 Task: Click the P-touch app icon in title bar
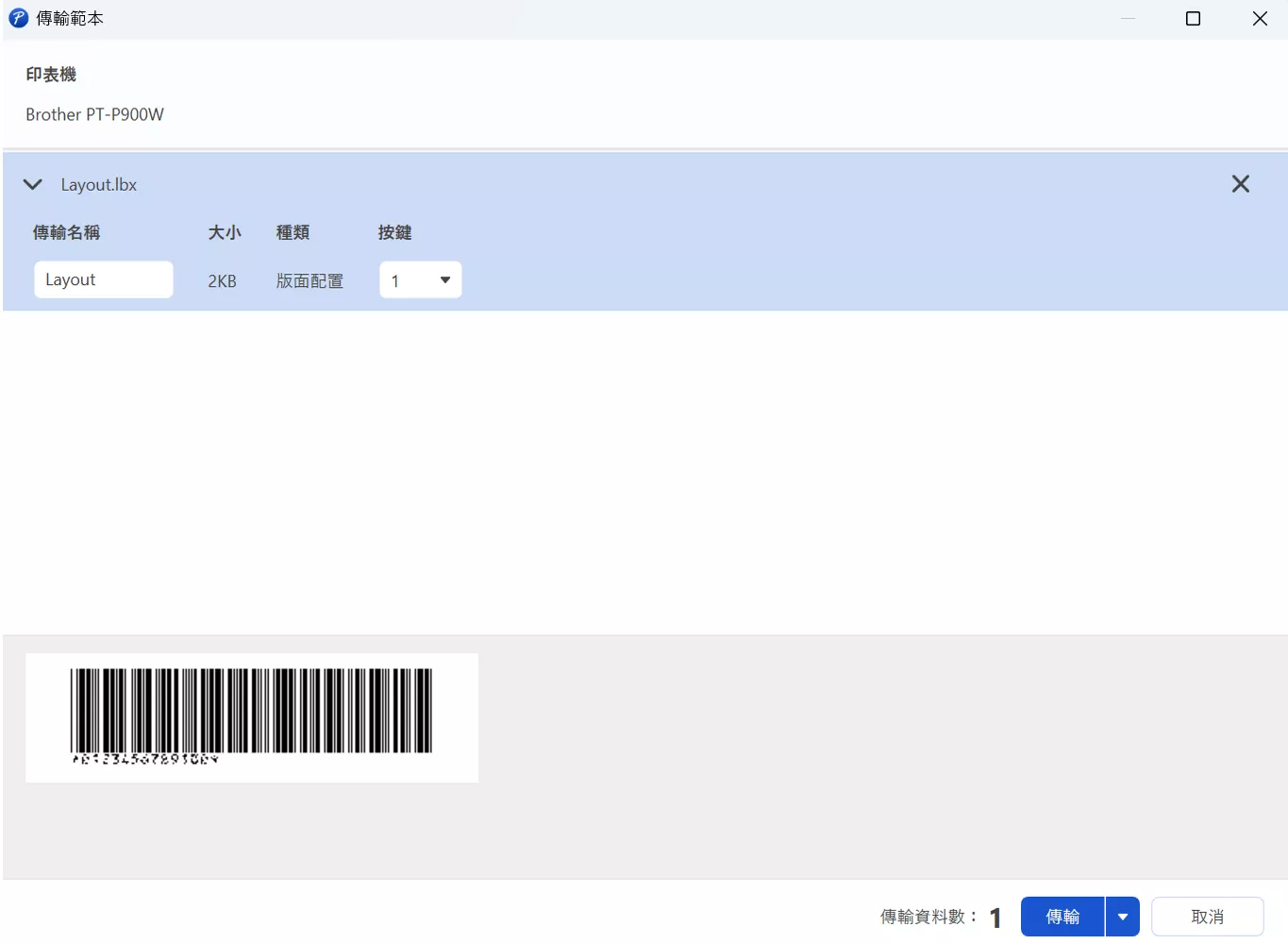(18, 18)
